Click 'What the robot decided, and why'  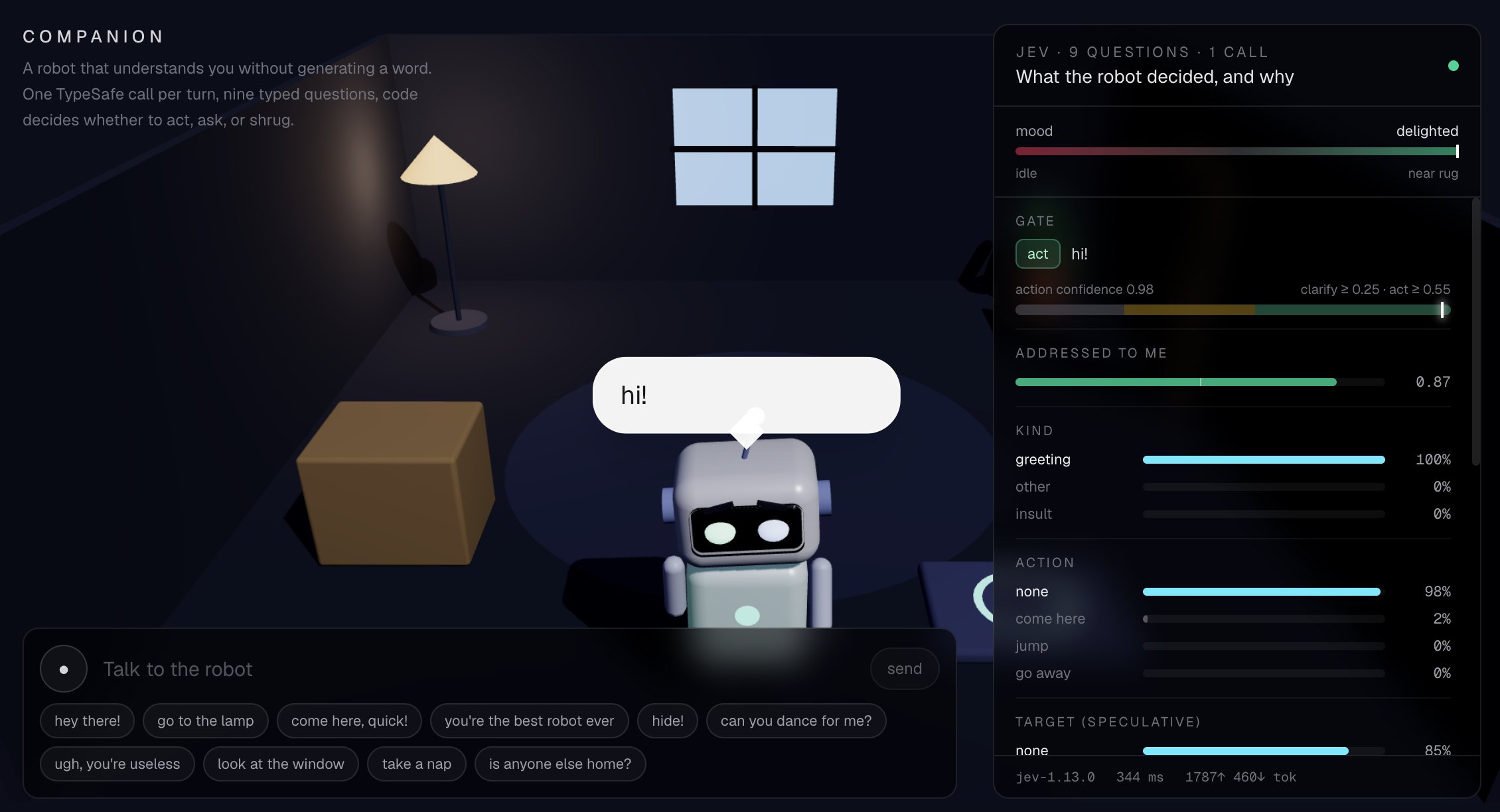pyautogui.click(x=1154, y=77)
